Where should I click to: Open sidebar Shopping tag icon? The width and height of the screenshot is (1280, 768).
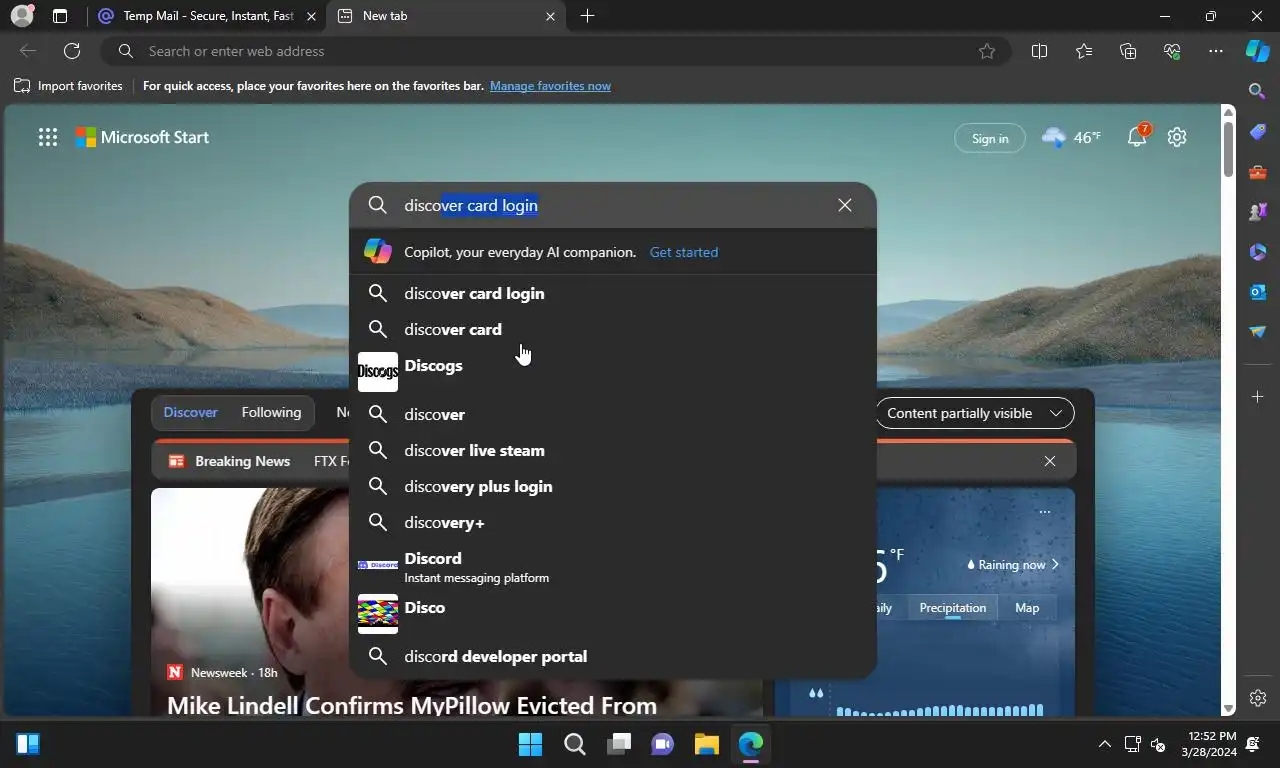(1258, 132)
